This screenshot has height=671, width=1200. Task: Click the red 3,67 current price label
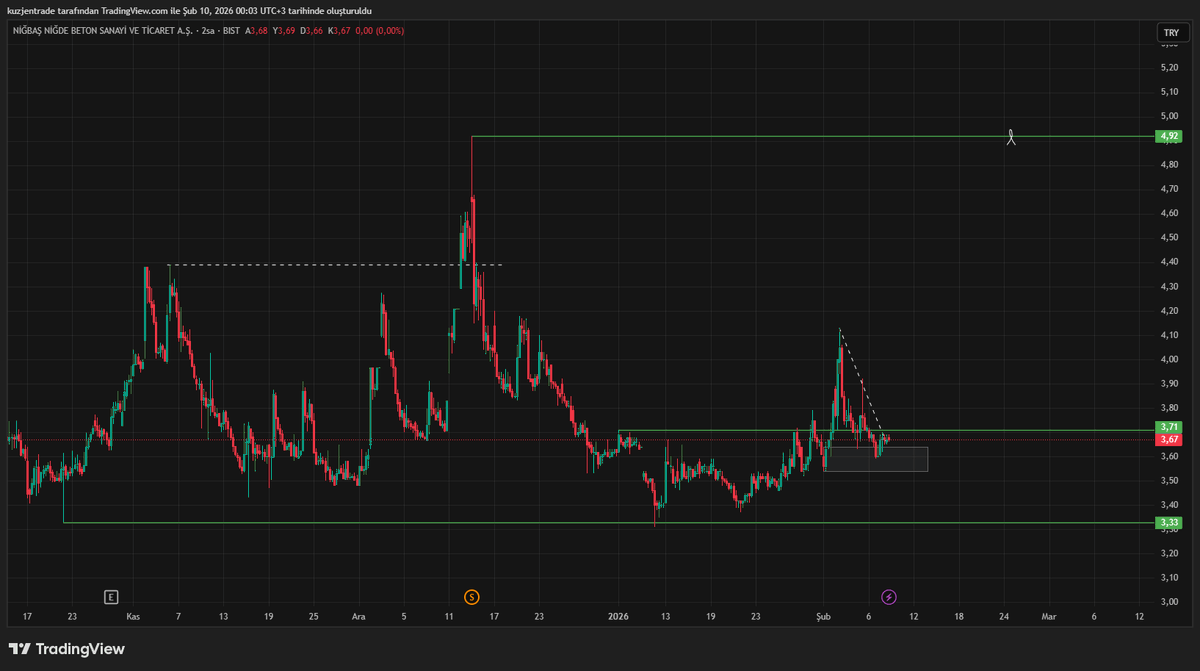pyautogui.click(x=1170, y=439)
